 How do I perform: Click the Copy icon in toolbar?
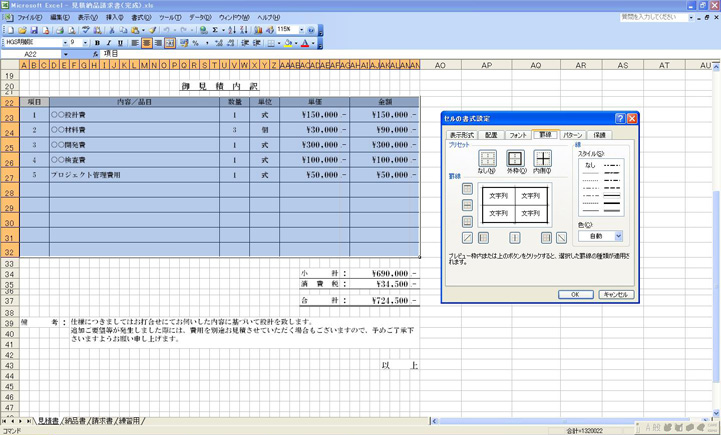tap(123, 30)
